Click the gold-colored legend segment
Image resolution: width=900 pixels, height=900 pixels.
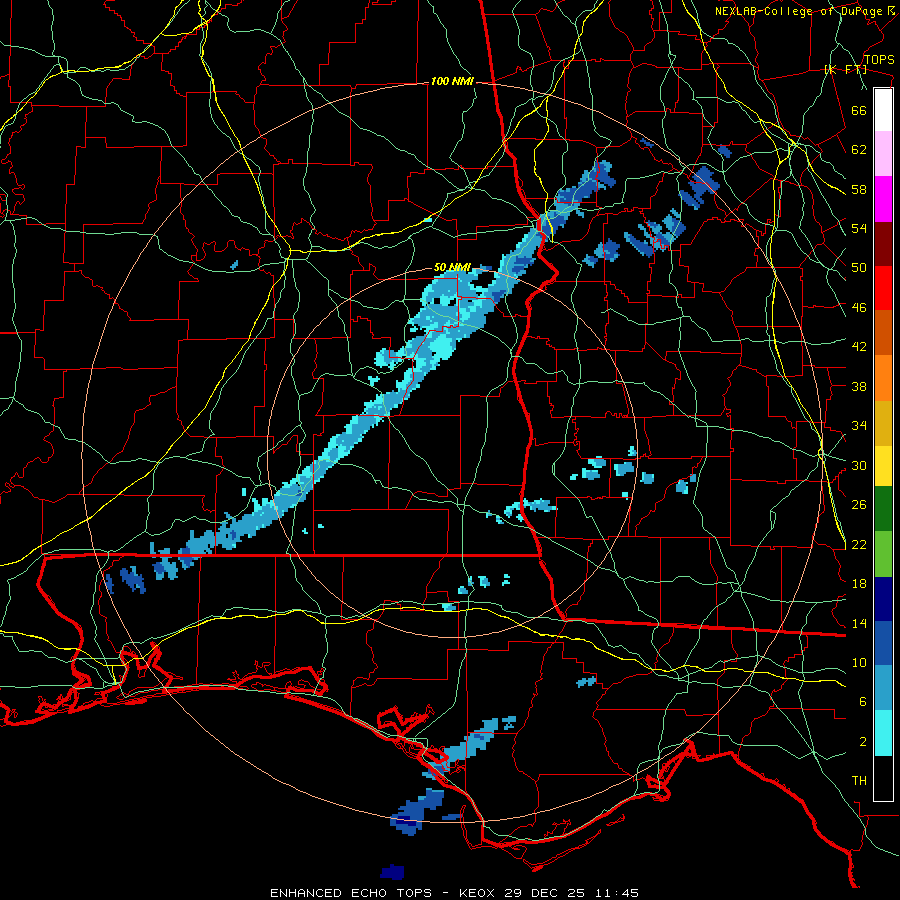883,423
